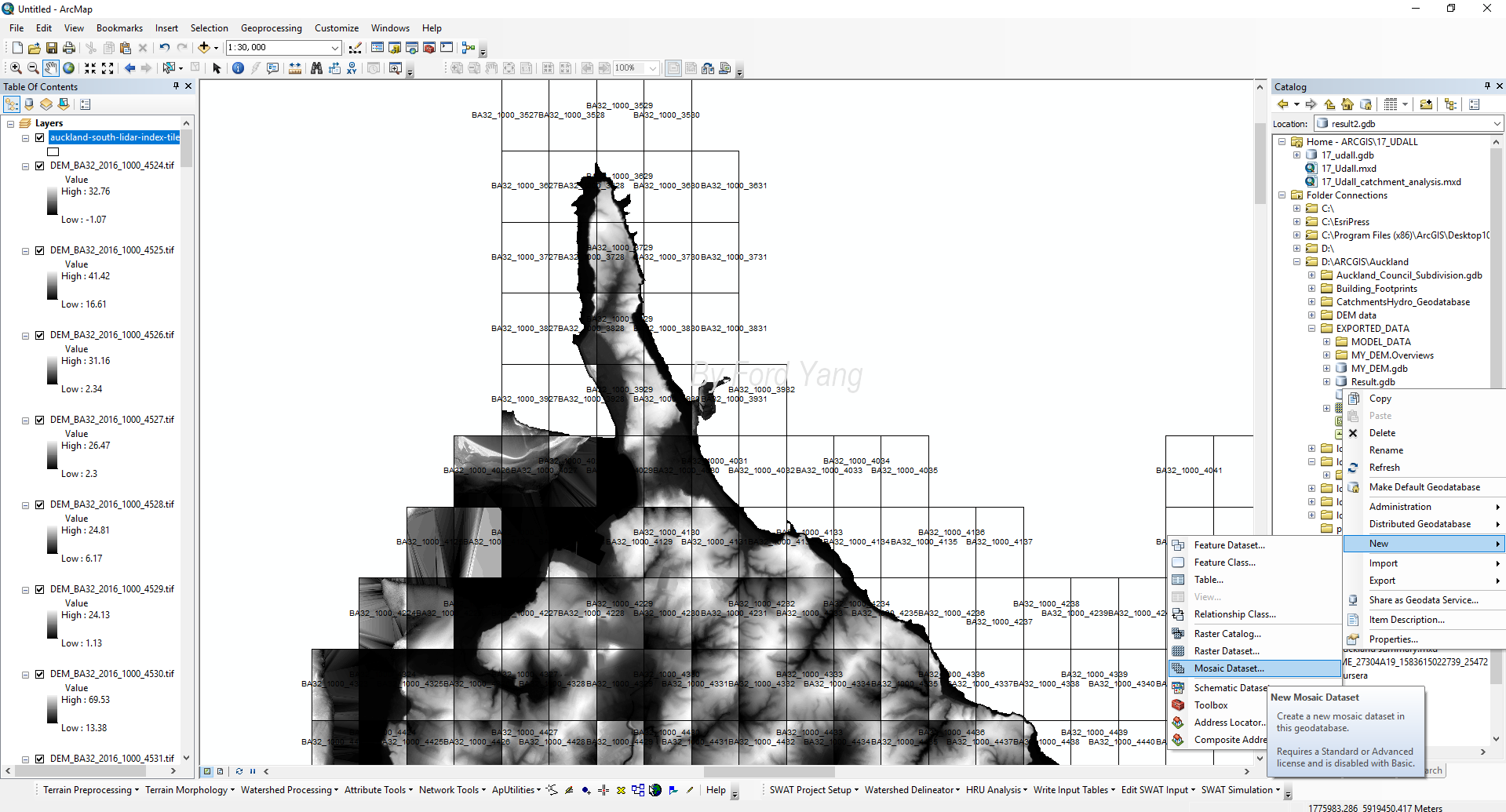Go back to previous extent arrow
The image size is (1506, 812).
tap(130, 68)
